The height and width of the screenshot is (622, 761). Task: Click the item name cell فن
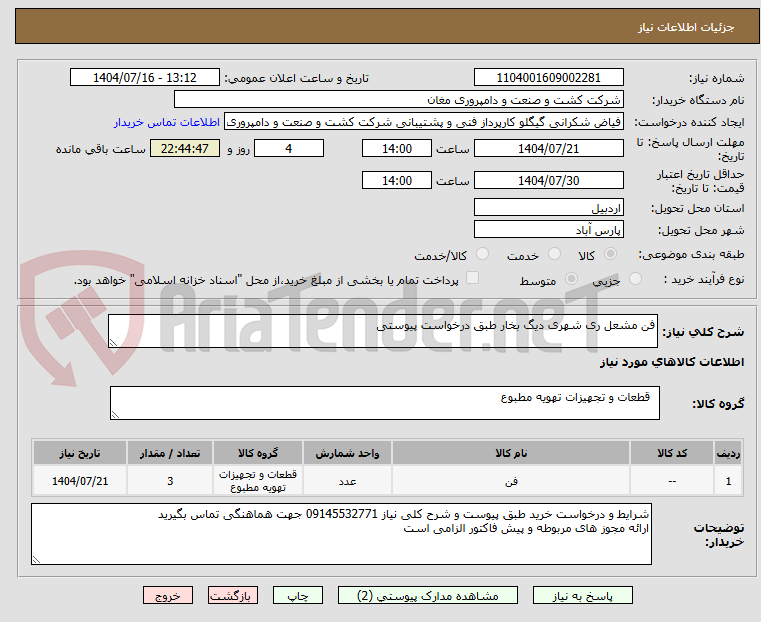click(x=511, y=481)
